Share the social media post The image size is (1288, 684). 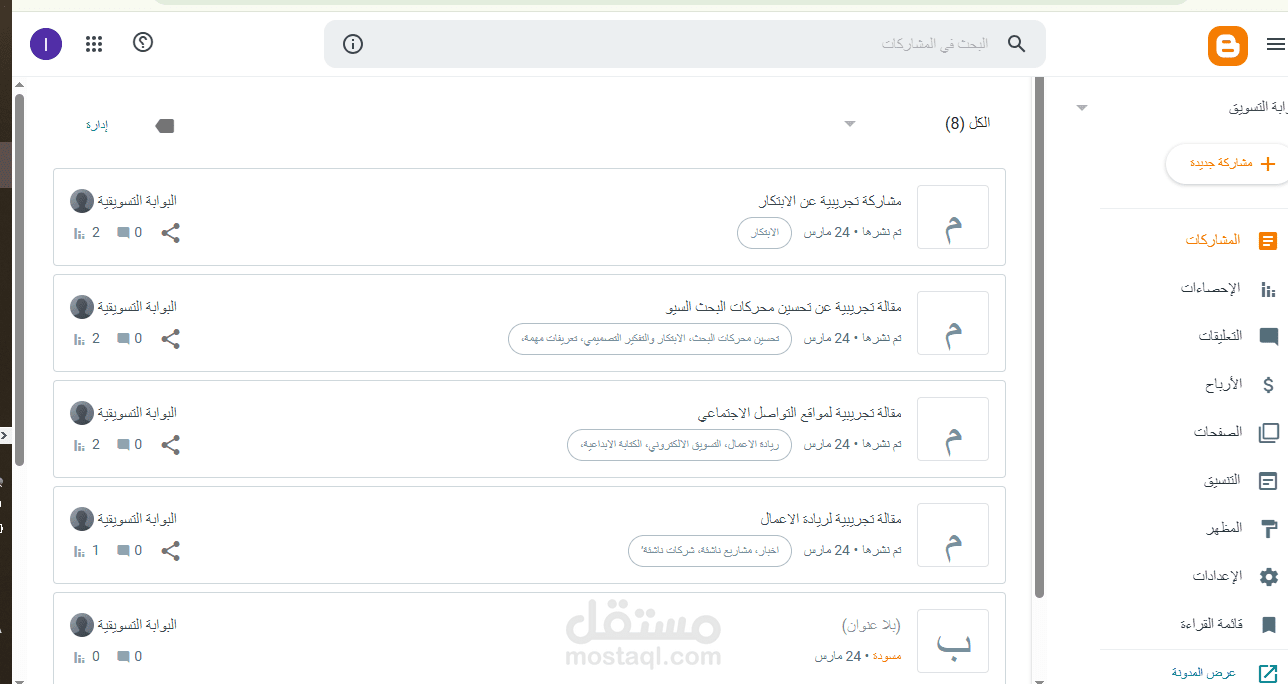point(171,445)
